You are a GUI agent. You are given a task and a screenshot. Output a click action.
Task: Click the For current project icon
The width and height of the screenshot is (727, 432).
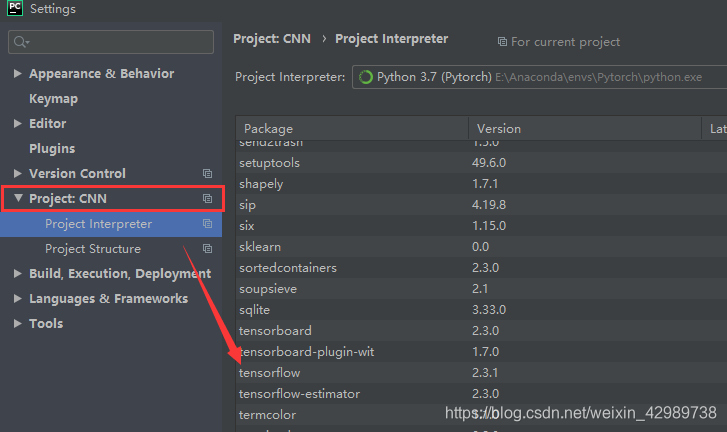tap(502, 42)
